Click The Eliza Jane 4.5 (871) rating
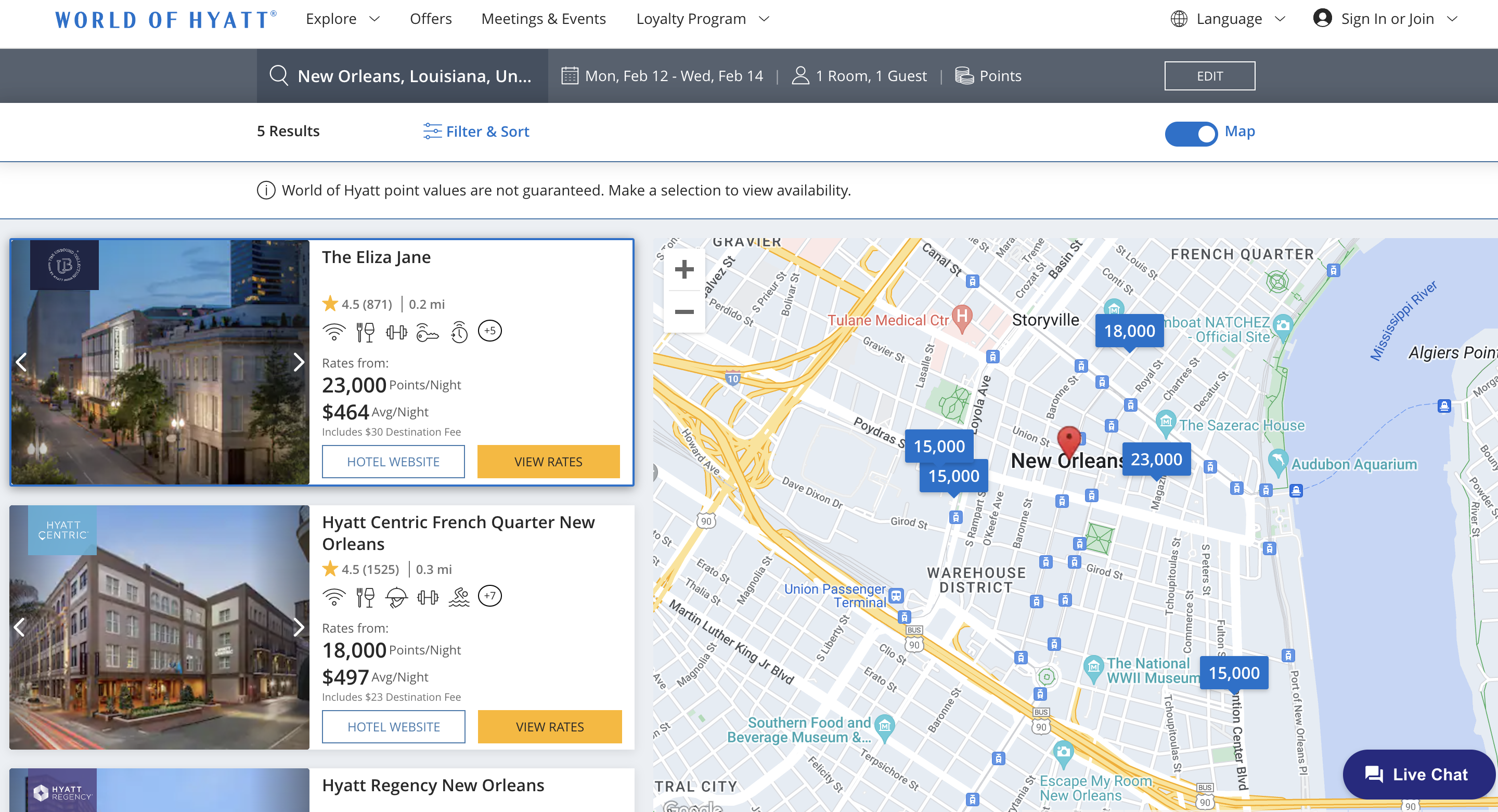Viewport: 1498px width, 812px height. 358,304
